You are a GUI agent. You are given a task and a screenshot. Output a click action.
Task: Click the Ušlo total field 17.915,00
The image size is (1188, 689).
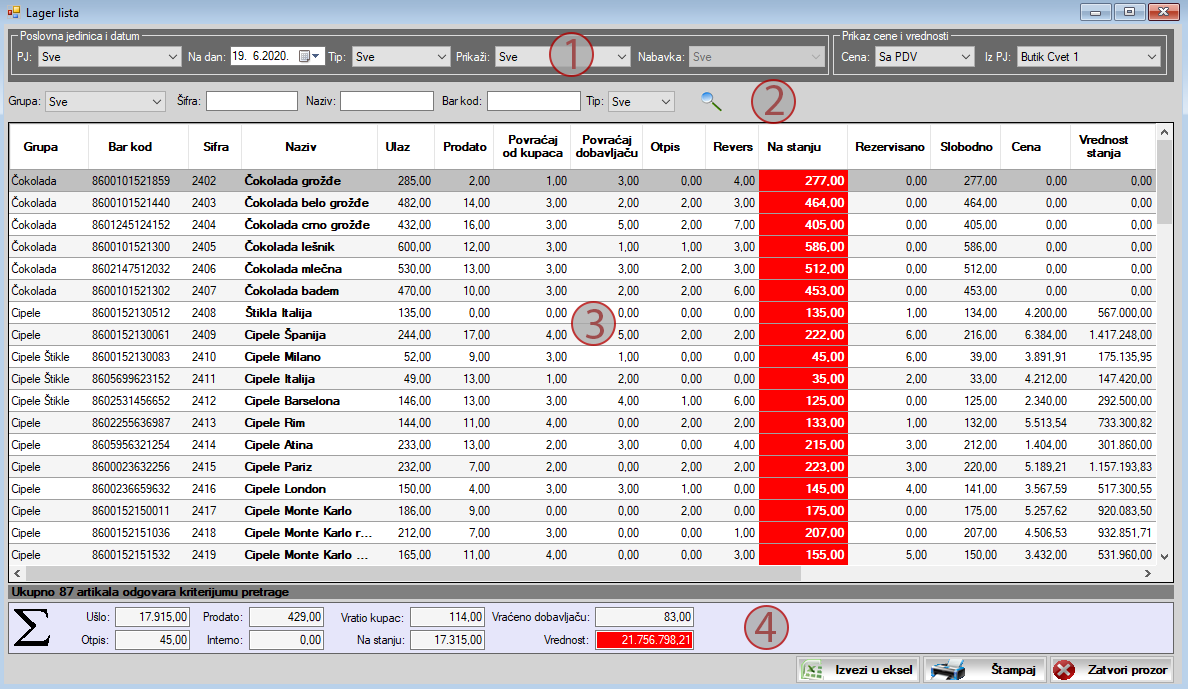pos(152,617)
